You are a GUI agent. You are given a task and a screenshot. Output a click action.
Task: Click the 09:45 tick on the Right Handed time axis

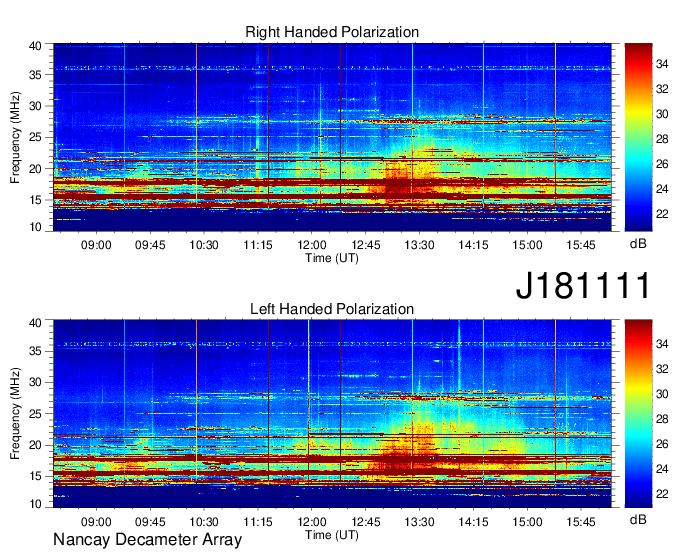click(x=150, y=245)
